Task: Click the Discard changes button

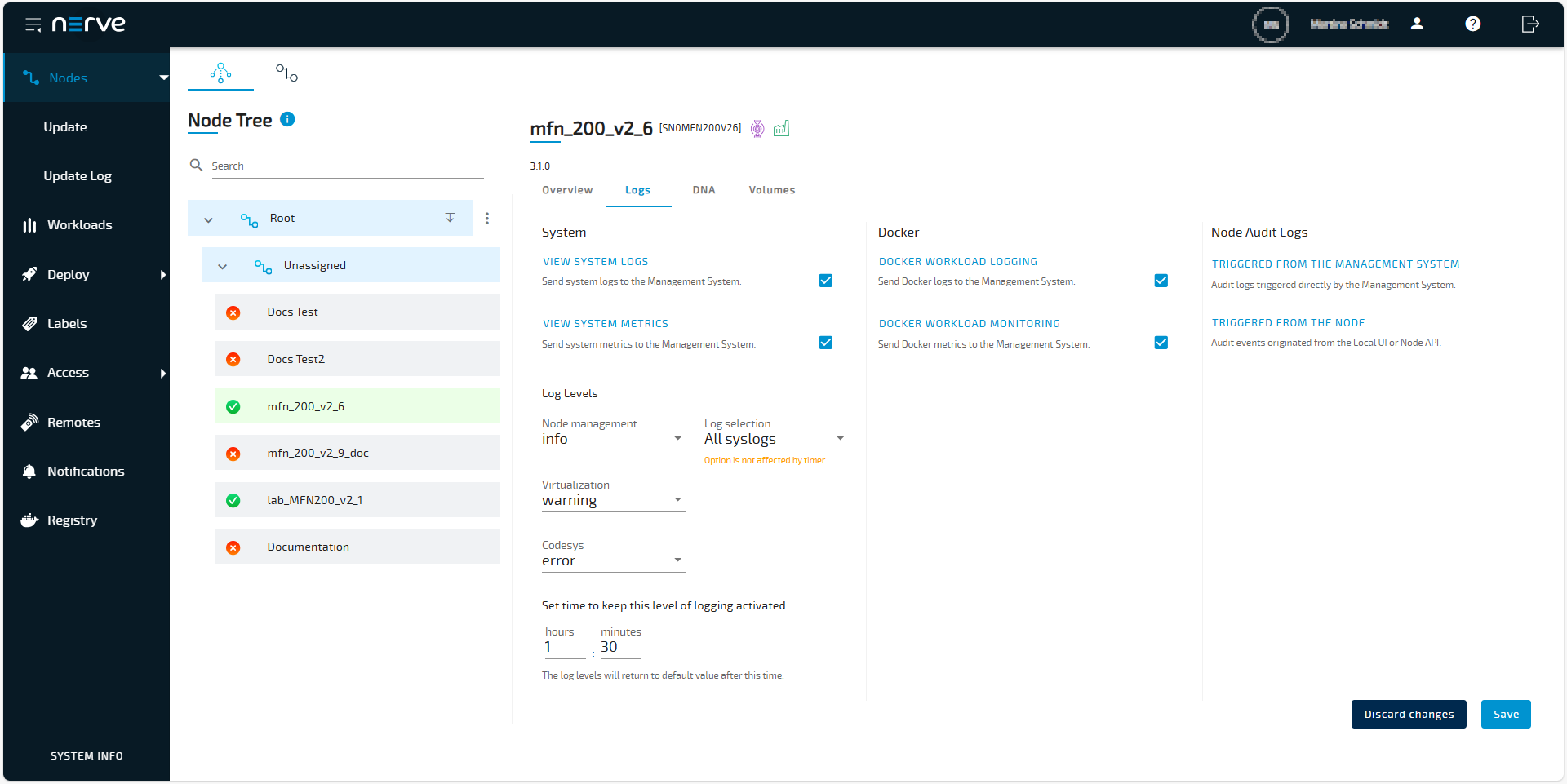Action: pos(1408,714)
